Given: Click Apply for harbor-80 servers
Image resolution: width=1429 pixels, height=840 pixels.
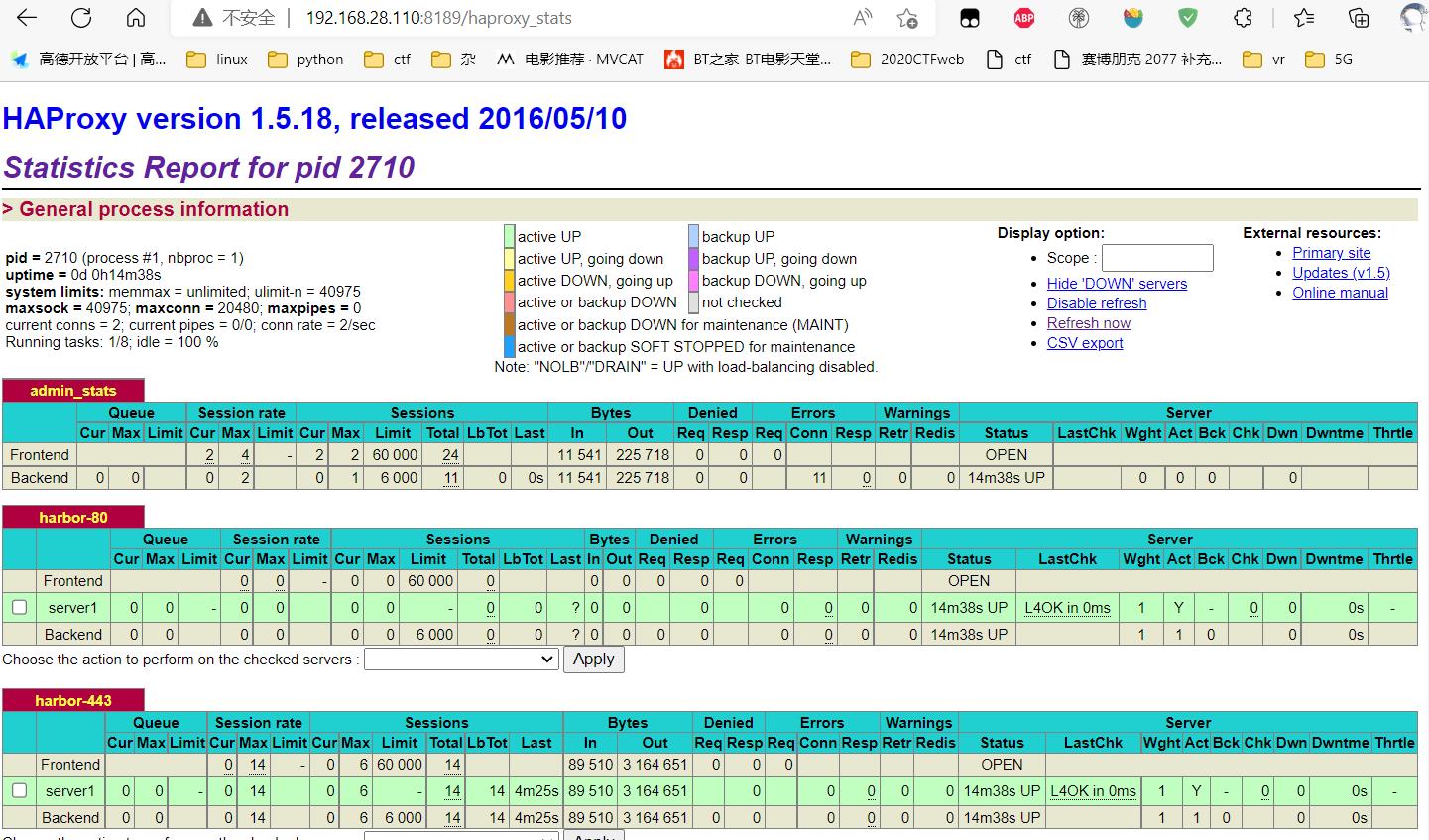Looking at the screenshot, I should coord(593,660).
